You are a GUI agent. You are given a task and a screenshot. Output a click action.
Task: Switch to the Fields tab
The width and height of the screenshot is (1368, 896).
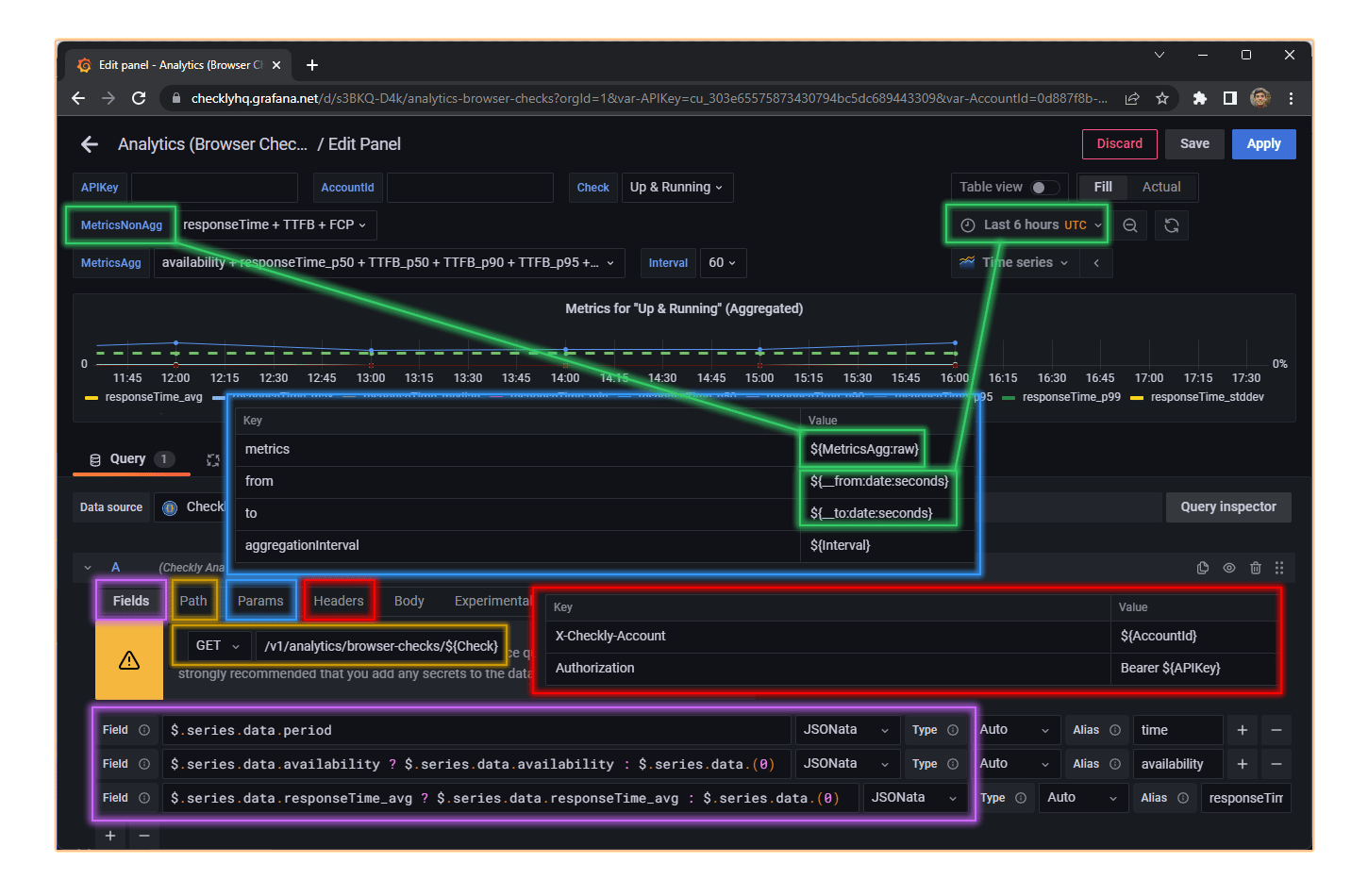[x=131, y=601]
